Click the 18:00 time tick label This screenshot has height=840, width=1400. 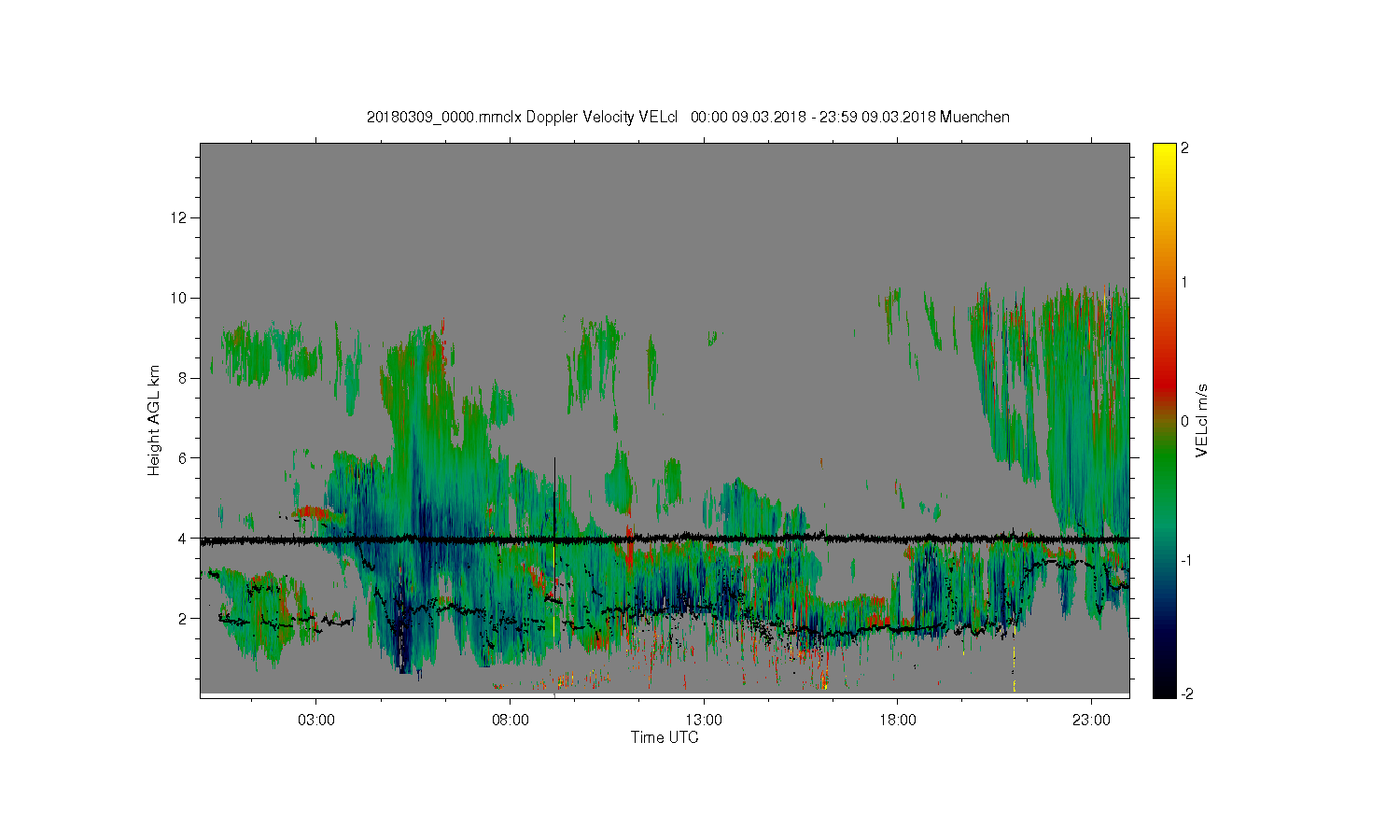(897, 721)
